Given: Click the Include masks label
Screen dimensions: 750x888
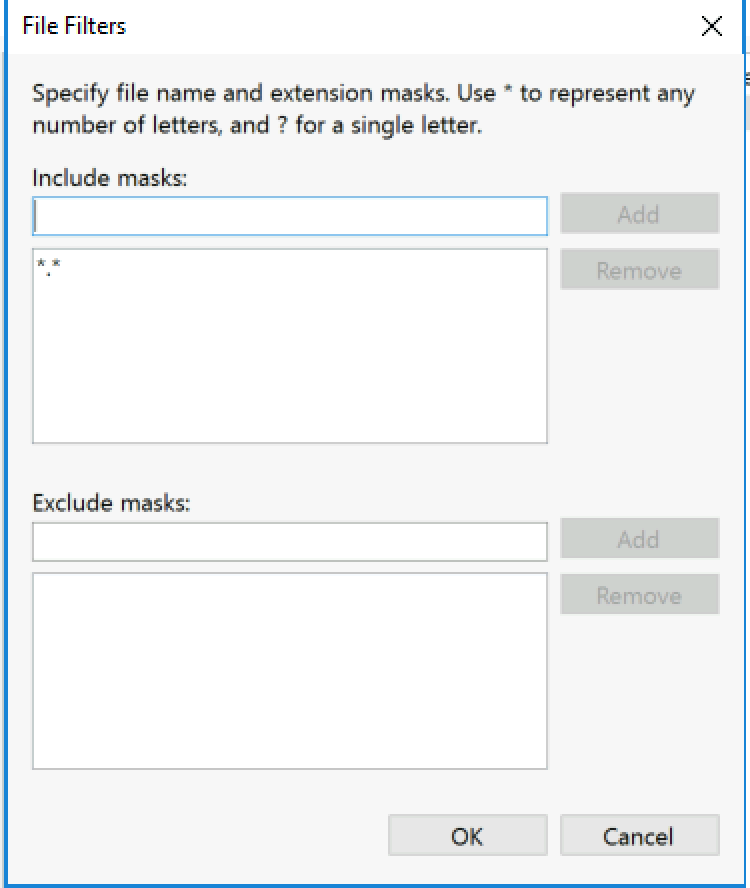Looking at the screenshot, I should (109, 178).
